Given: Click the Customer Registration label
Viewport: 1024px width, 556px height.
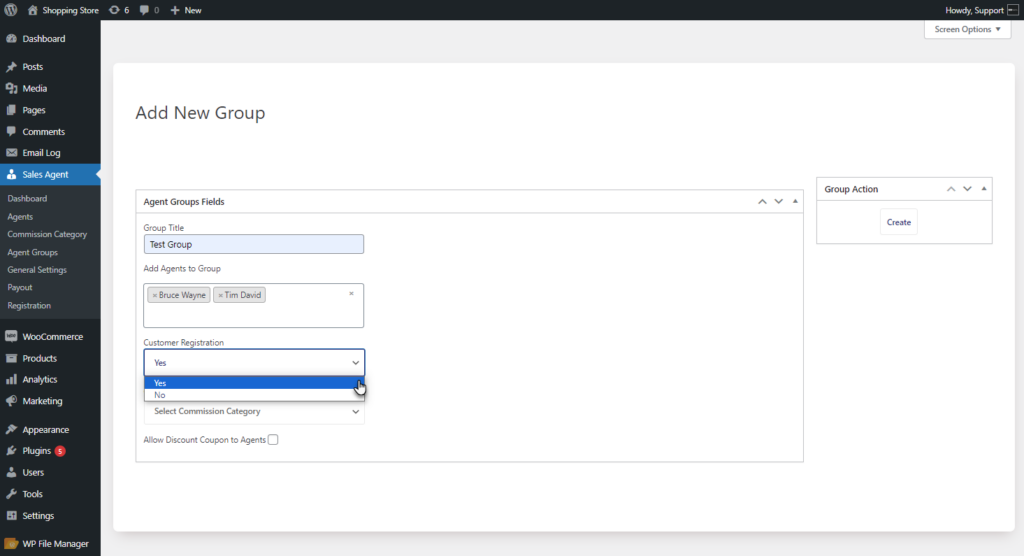Looking at the screenshot, I should [x=184, y=342].
